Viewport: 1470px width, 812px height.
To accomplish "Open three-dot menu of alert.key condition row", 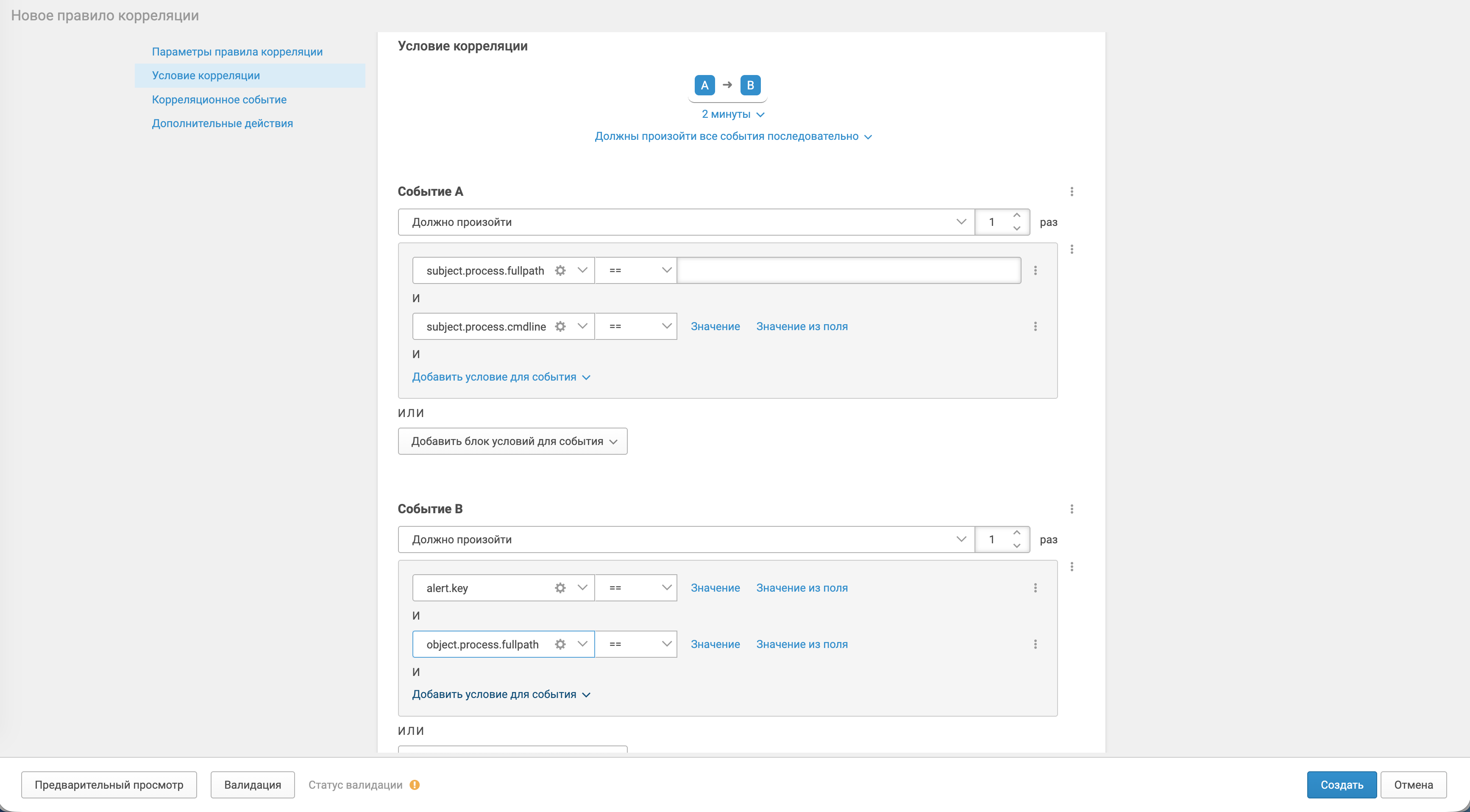I will tap(1035, 588).
